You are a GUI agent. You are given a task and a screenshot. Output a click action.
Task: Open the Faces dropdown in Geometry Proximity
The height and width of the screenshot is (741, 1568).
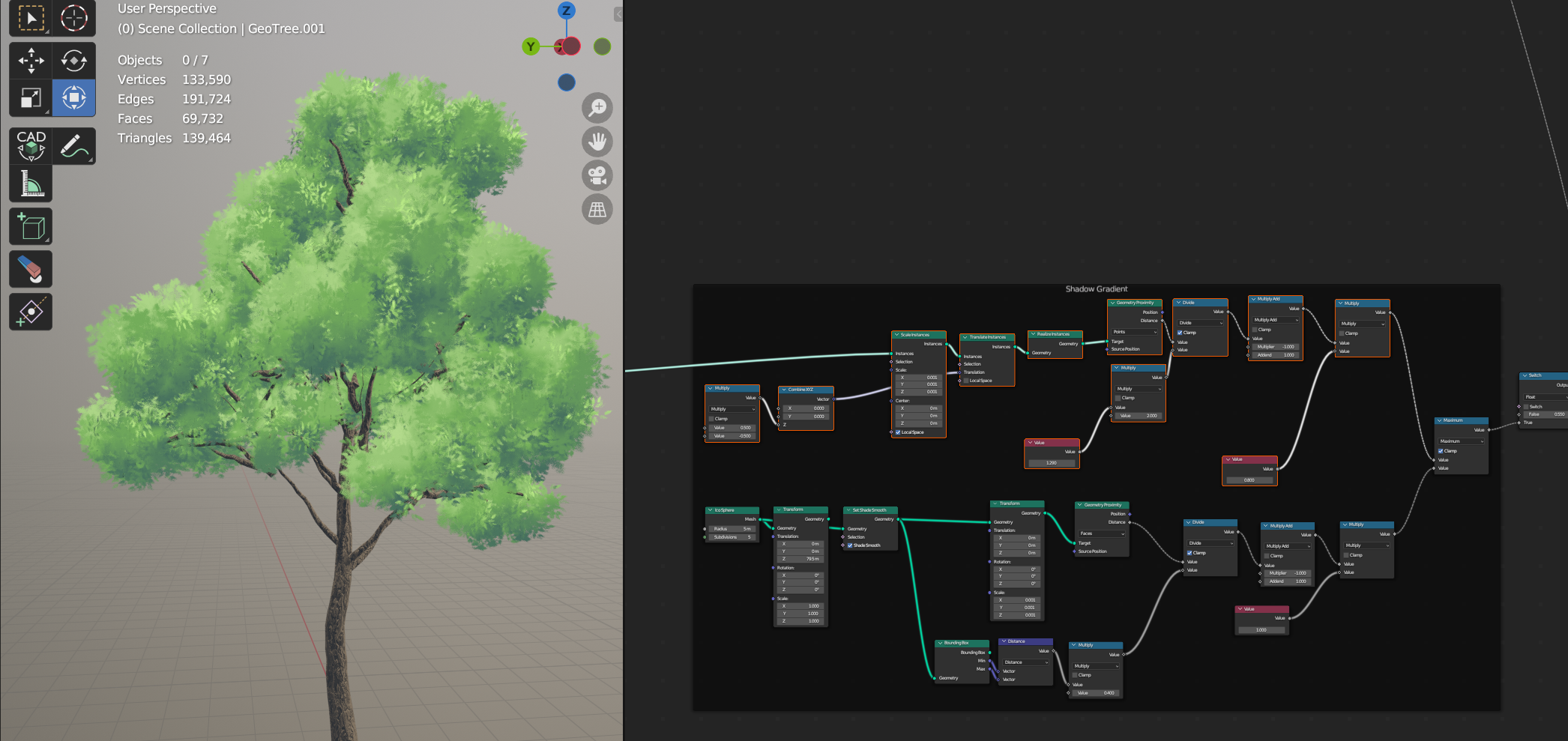click(x=1102, y=533)
